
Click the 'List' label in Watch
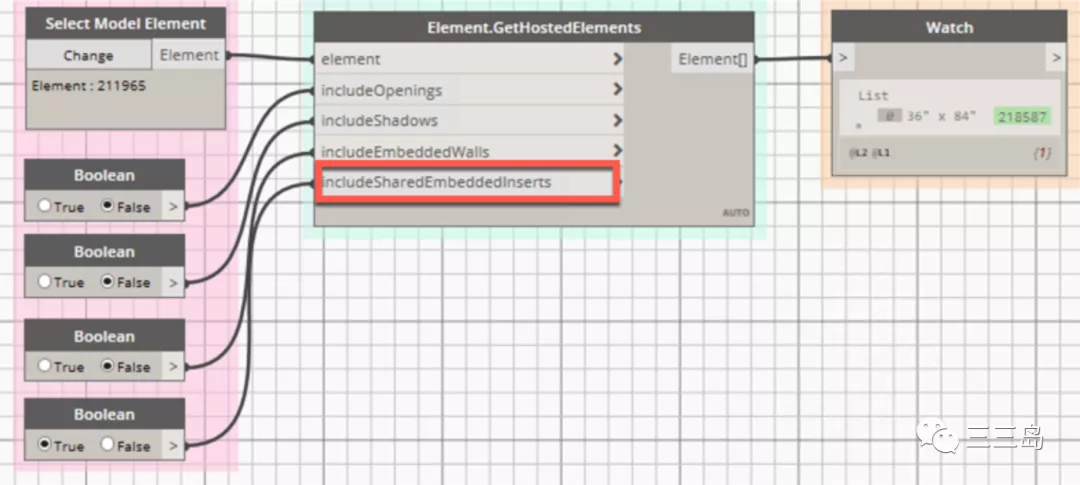pyautogui.click(x=873, y=96)
